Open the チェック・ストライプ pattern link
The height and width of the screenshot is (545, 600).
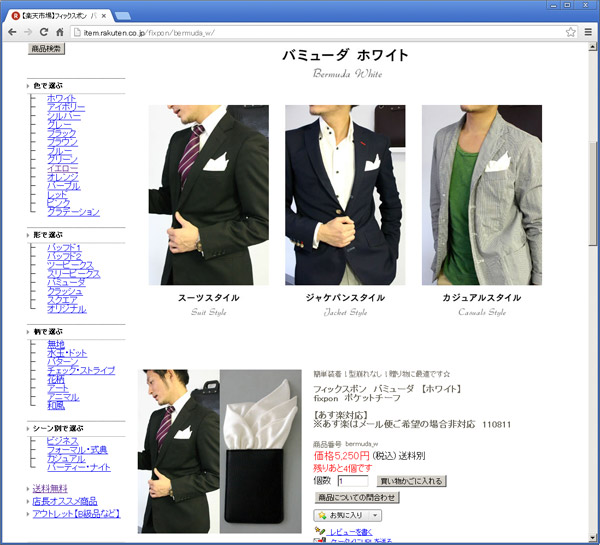coord(81,370)
